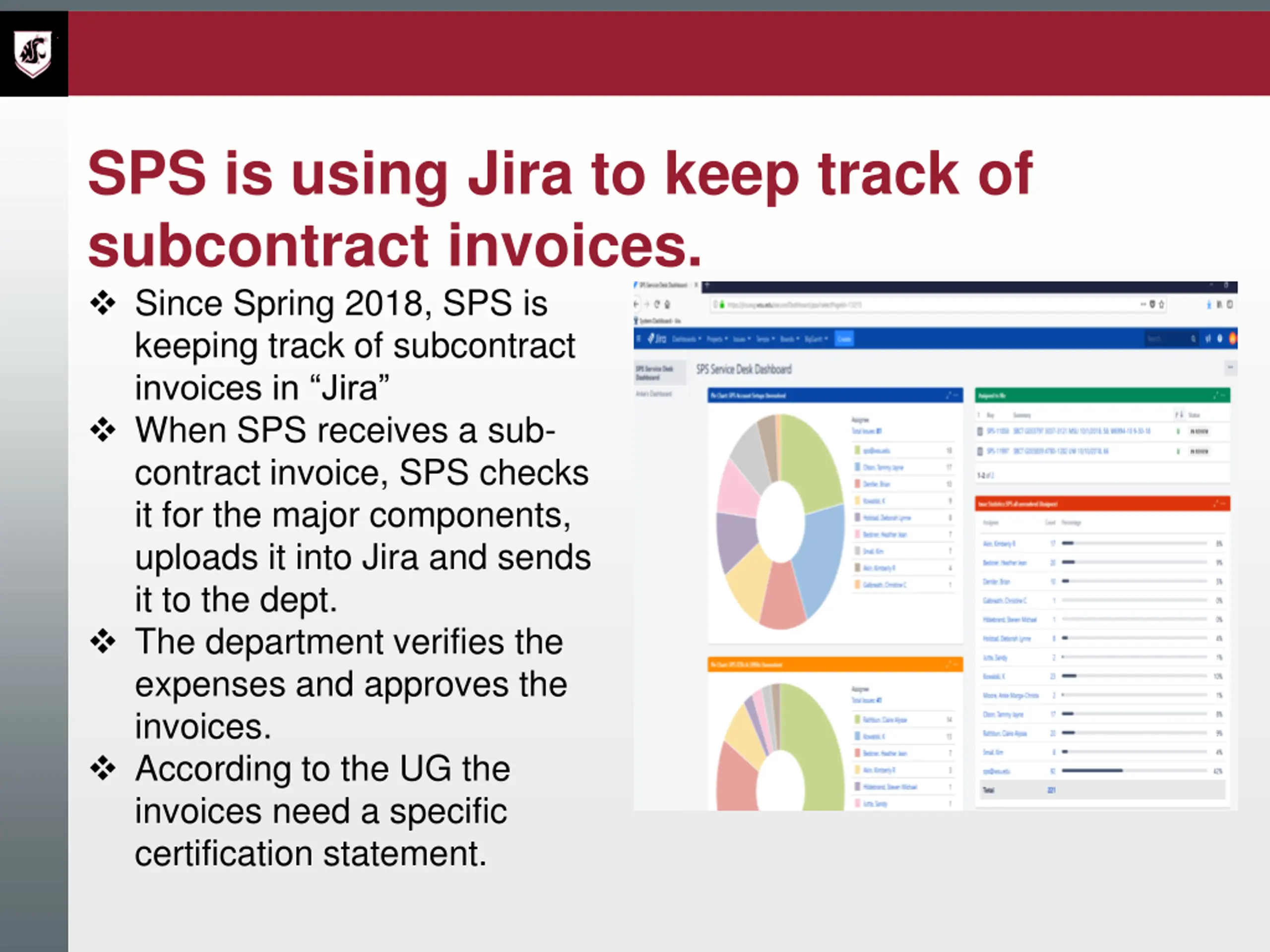Click the browser reload icon
The height and width of the screenshot is (952, 1270).
tap(657, 305)
